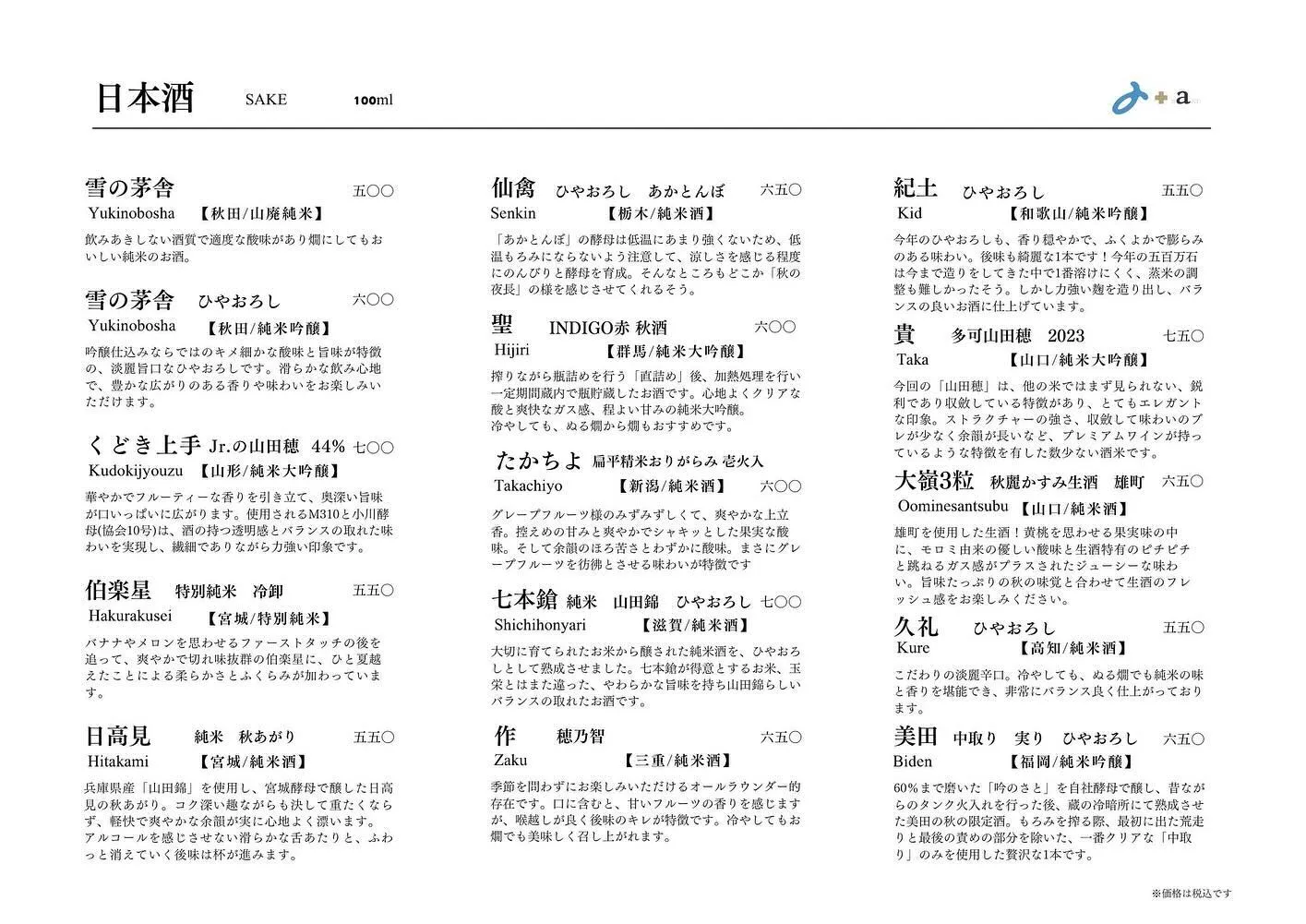Click the ひやおろし あかとんぼ subtitle
The image size is (1306, 924).
[640, 191]
